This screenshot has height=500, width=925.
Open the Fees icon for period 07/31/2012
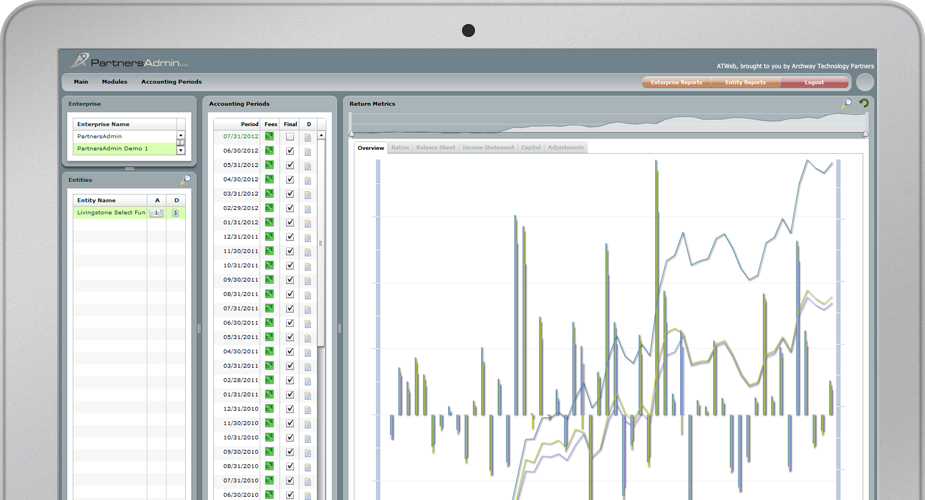pyautogui.click(x=269, y=136)
